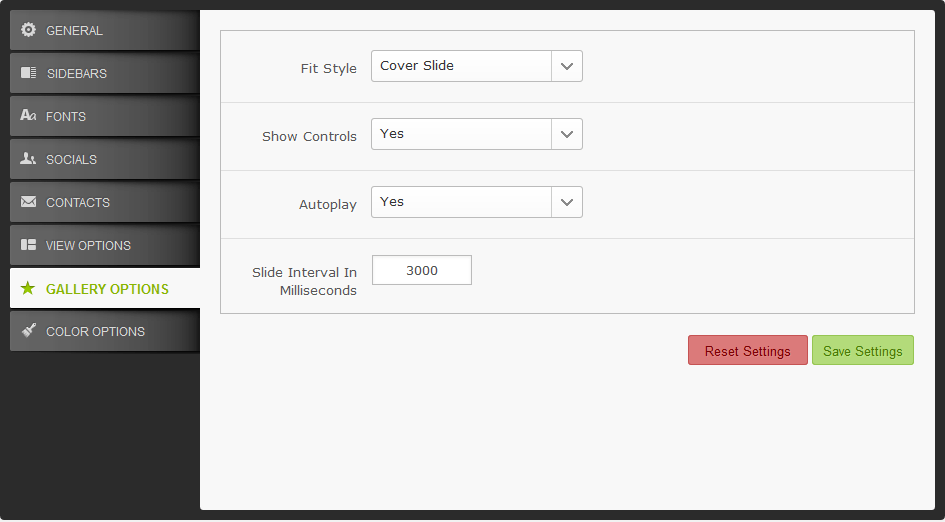Click the View Options layout icon

(x=28, y=245)
